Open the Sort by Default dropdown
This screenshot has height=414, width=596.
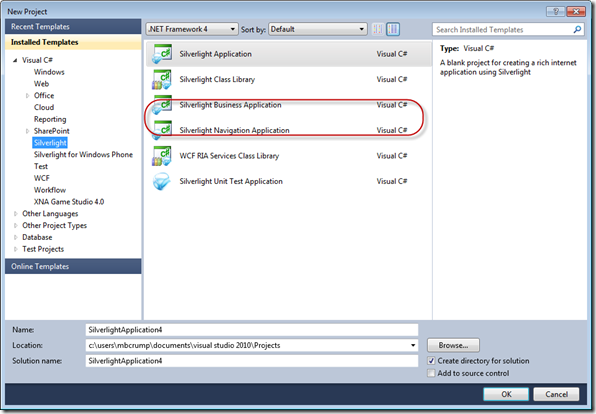(x=318, y=29)
